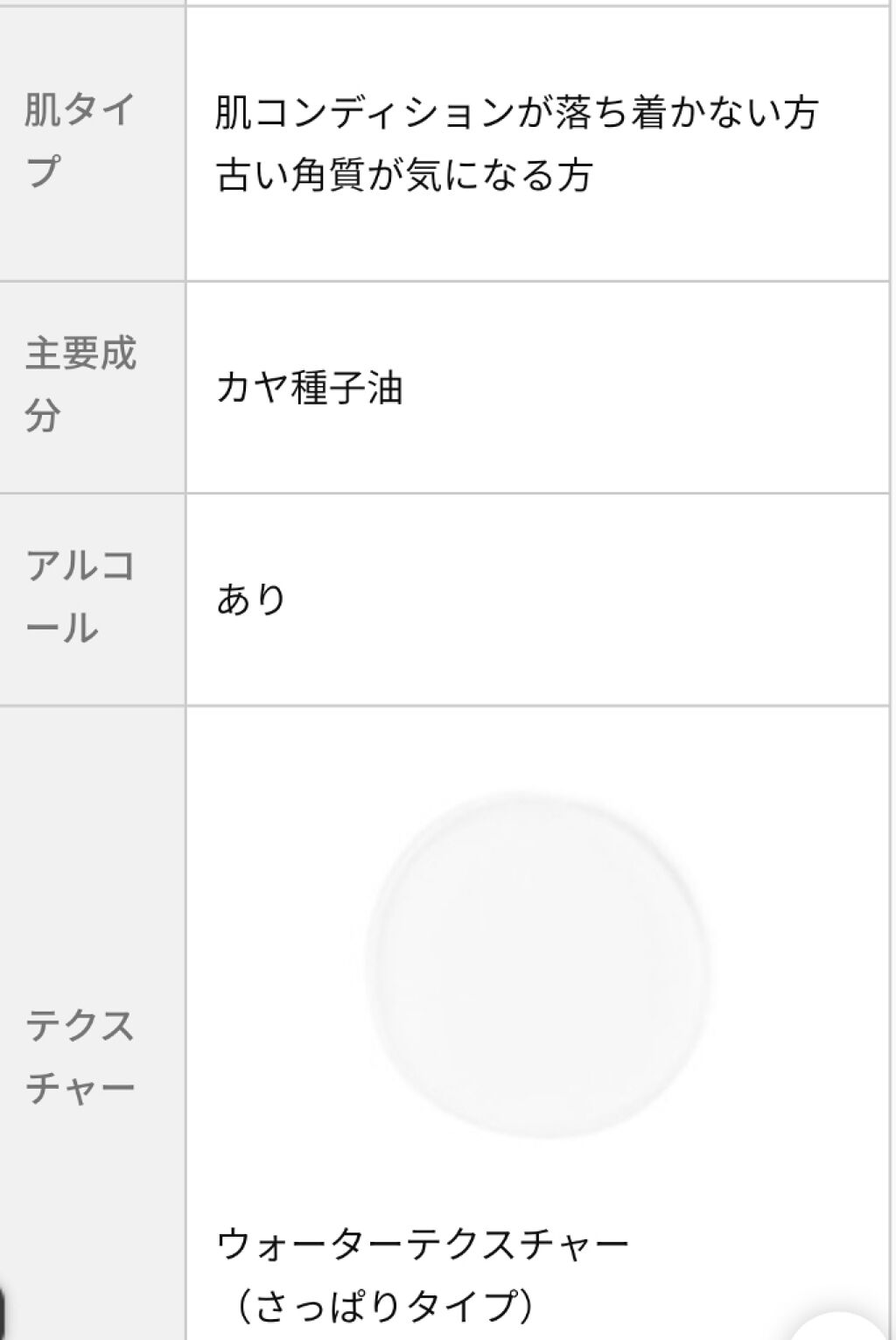Viewport: 896px width, 1340px height.
Task: Click the 肌タイプ row header cell
Action: pos(91,143)
